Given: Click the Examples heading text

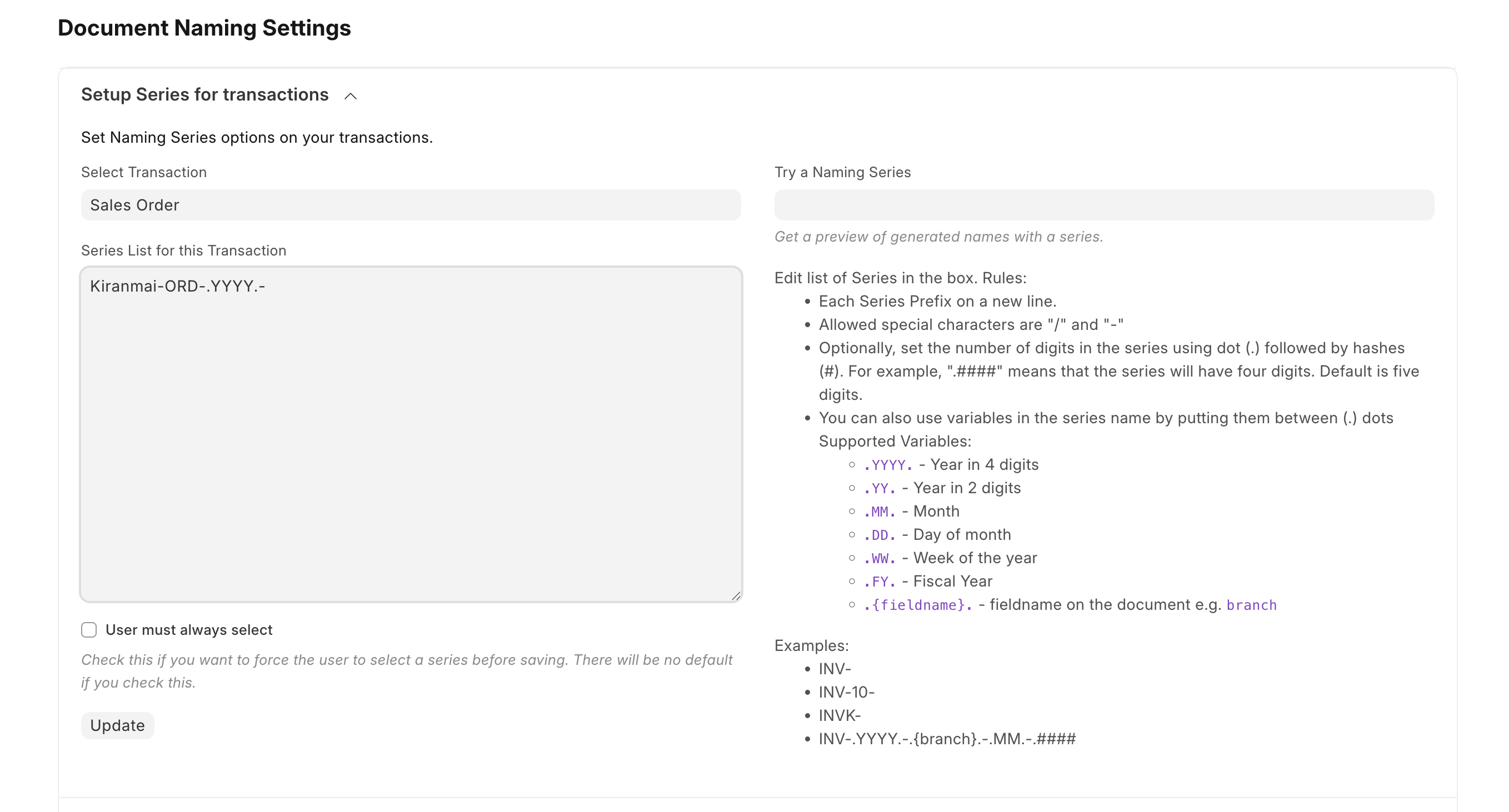Looking at the screenshot, I should (811, 645).
